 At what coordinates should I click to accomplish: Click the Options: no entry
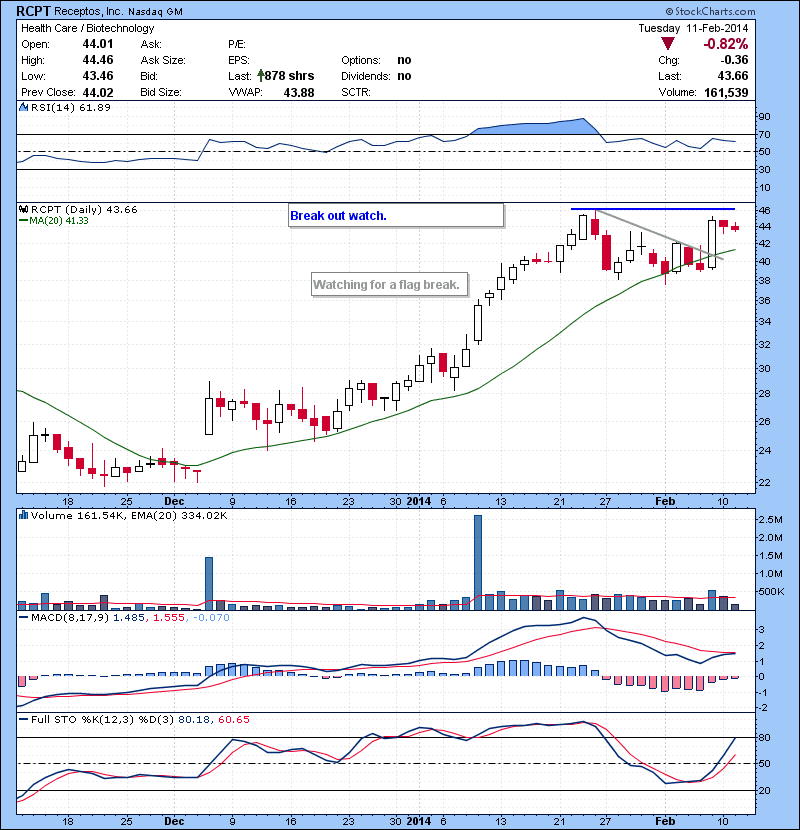click(x=376, y=60)
